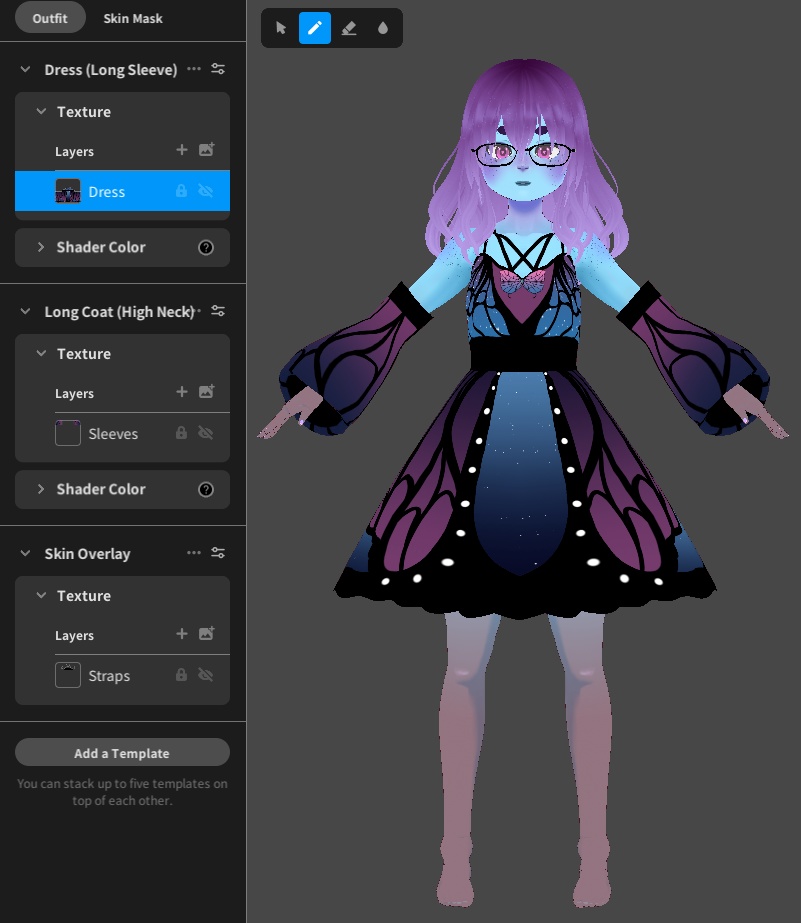Collapse the Dress (Long Sleeve) section

[24, 69]
